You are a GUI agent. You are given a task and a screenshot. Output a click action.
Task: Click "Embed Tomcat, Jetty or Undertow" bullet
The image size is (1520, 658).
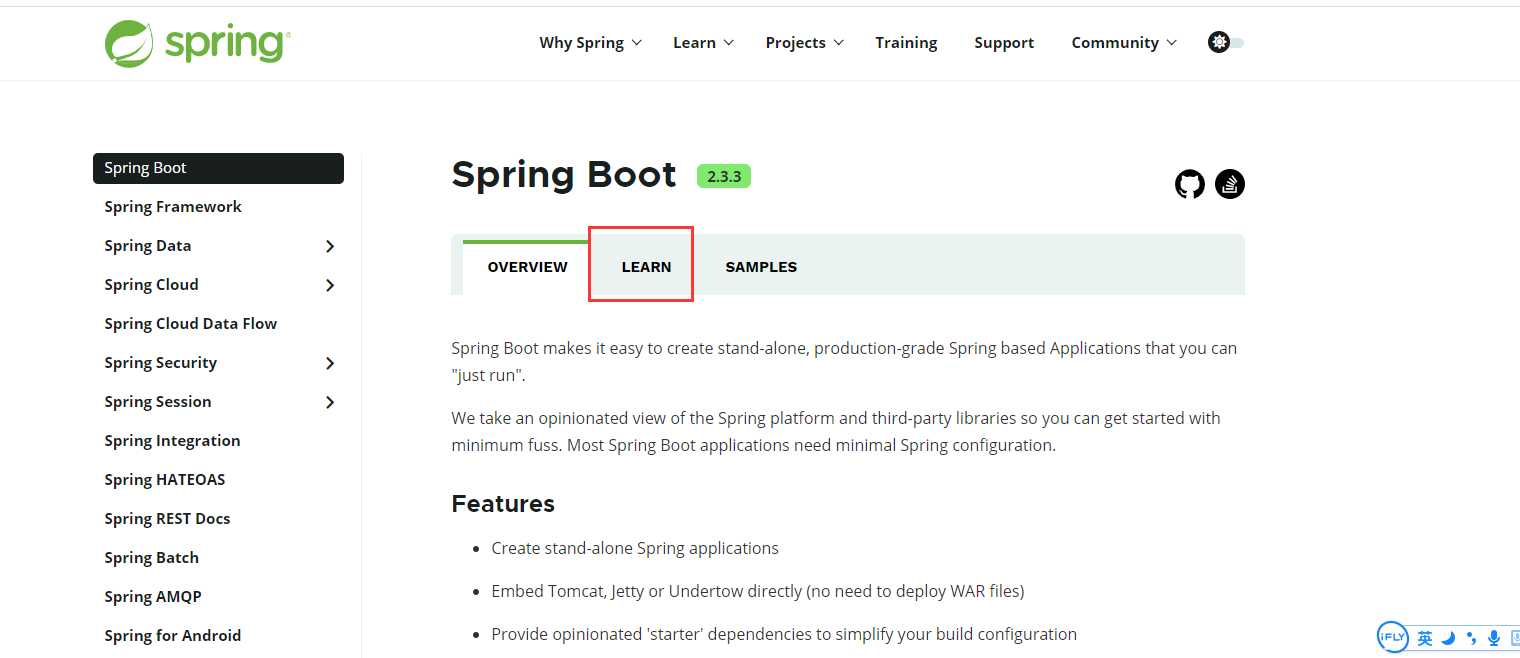[x=758, y=591]
